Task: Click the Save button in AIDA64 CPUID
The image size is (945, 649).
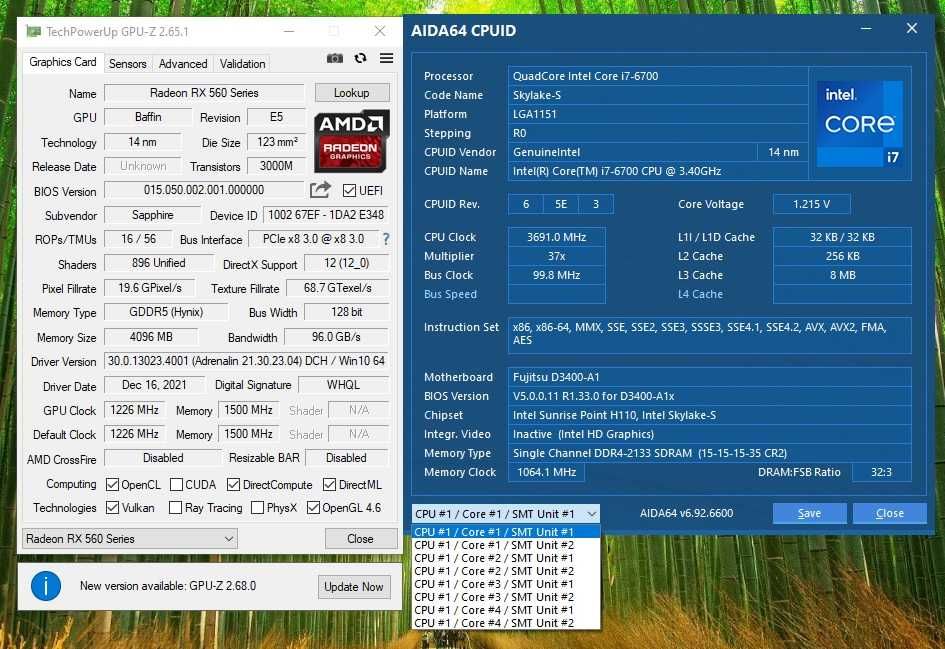Action: [x=809, y=513]
